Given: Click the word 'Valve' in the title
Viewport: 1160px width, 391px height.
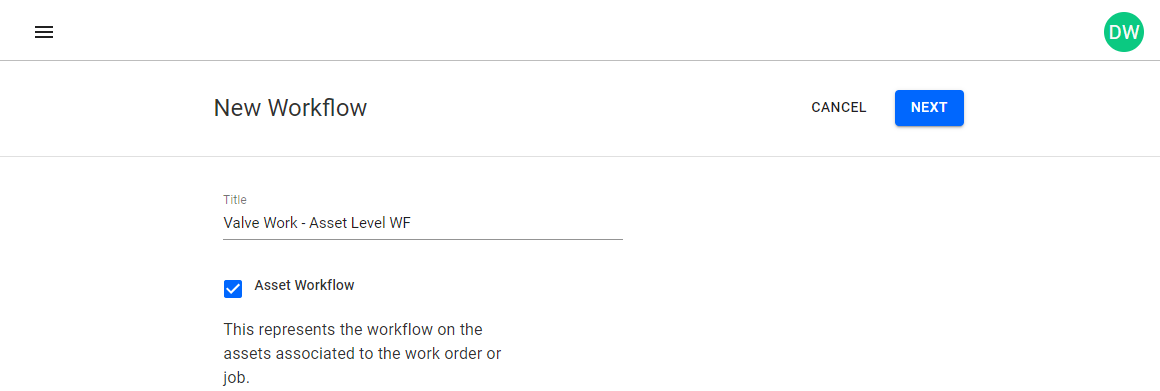Looking at the screenshot, I should 241,222.
